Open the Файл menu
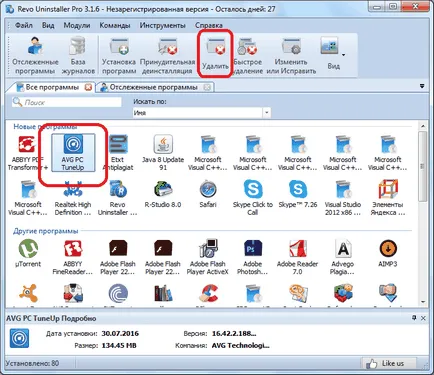434x375 pixels. (24, 25)
